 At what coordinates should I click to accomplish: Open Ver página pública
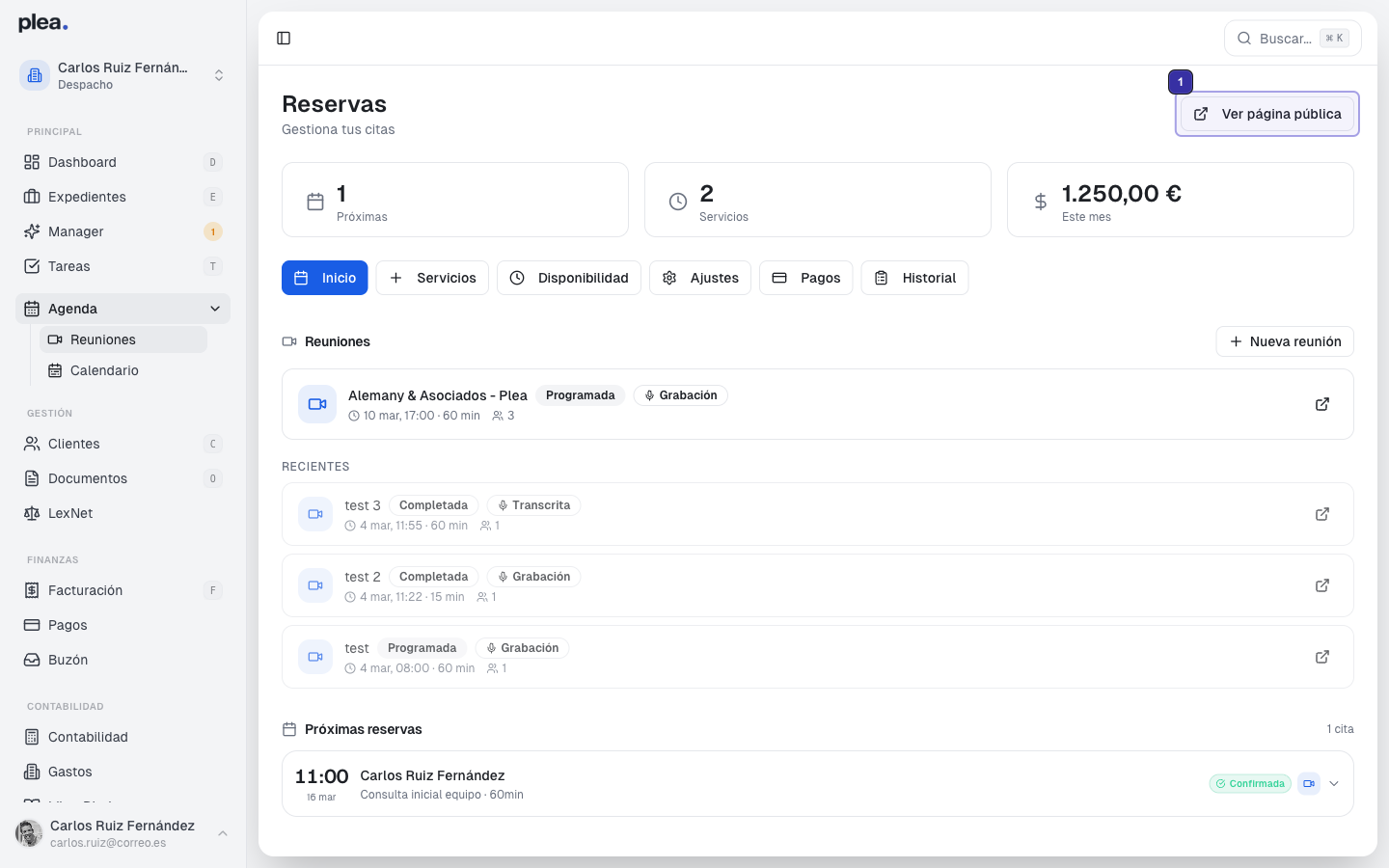click(x=1267, y=114)
